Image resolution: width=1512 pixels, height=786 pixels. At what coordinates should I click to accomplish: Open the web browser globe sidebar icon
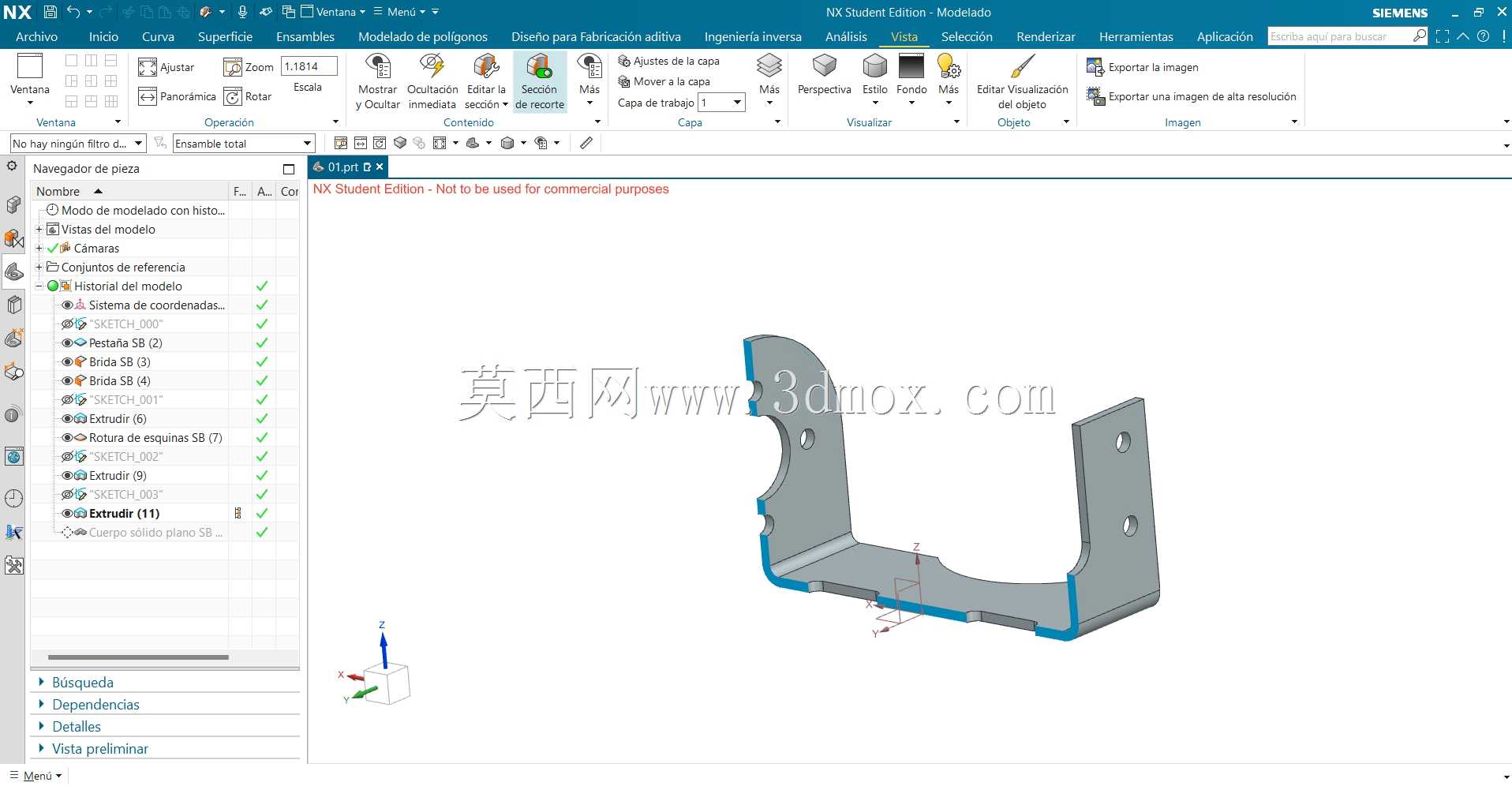coord(13,456)
